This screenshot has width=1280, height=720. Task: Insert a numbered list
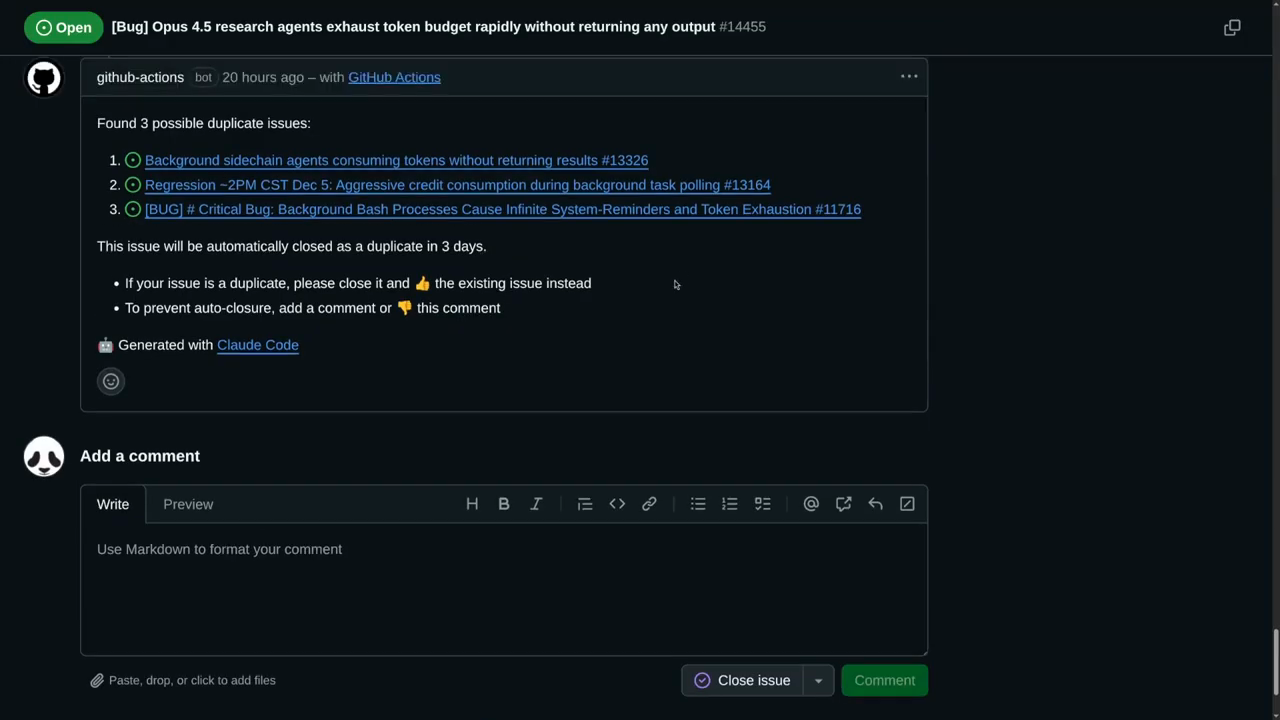click(730, 504)
